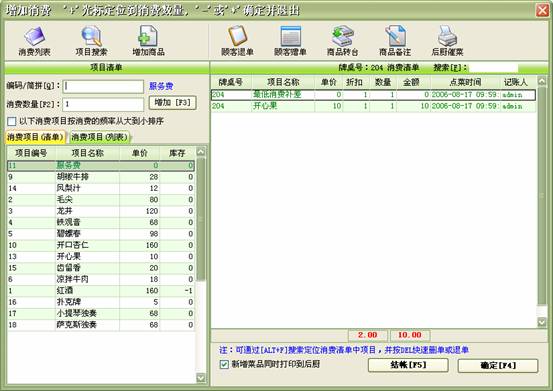Select the 龙井 item row
The width and height of the screenshot is (553, 391).
pyautogui.click(x=101, y=211)
